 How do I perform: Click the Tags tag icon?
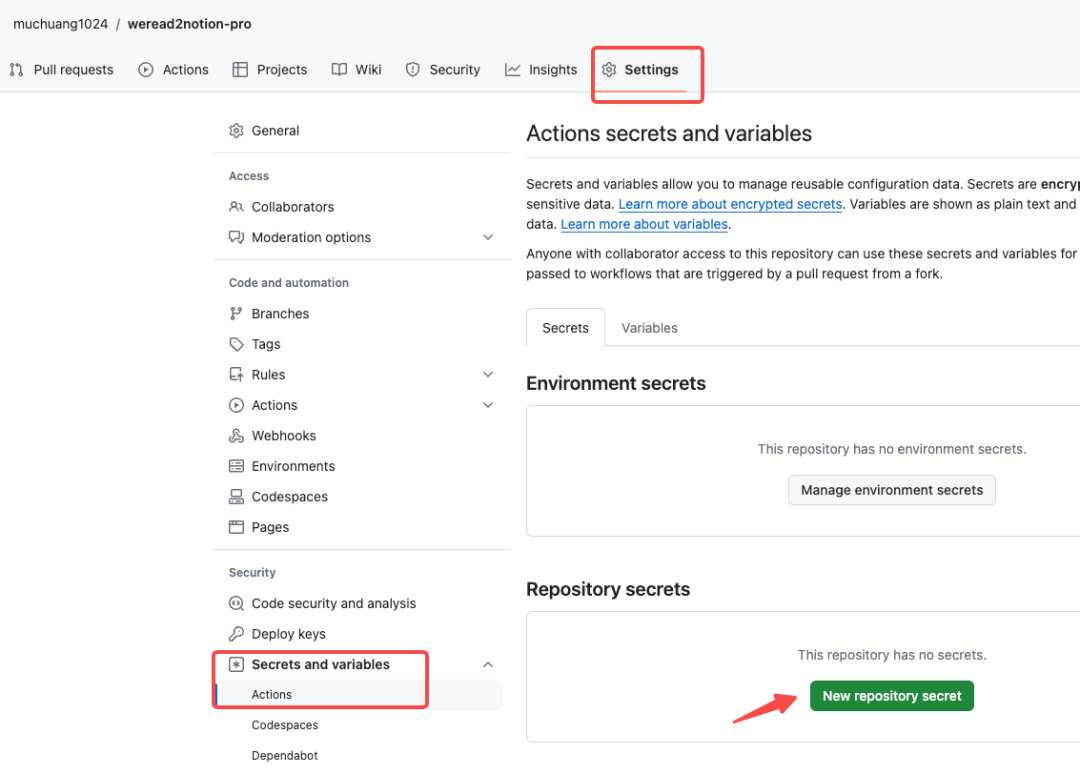(x=236, y=344)
